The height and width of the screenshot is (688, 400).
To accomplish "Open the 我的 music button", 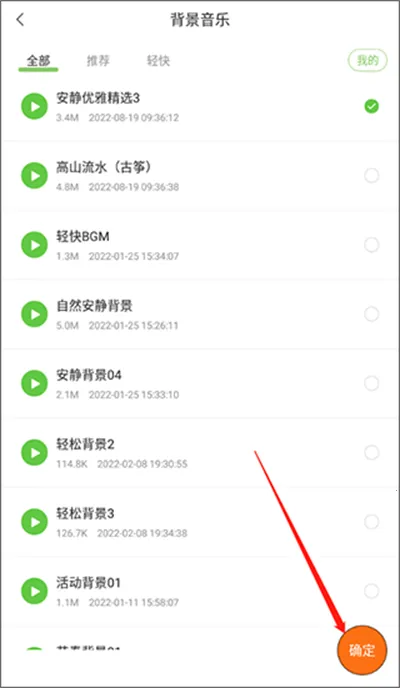I will tap(368, 61).
